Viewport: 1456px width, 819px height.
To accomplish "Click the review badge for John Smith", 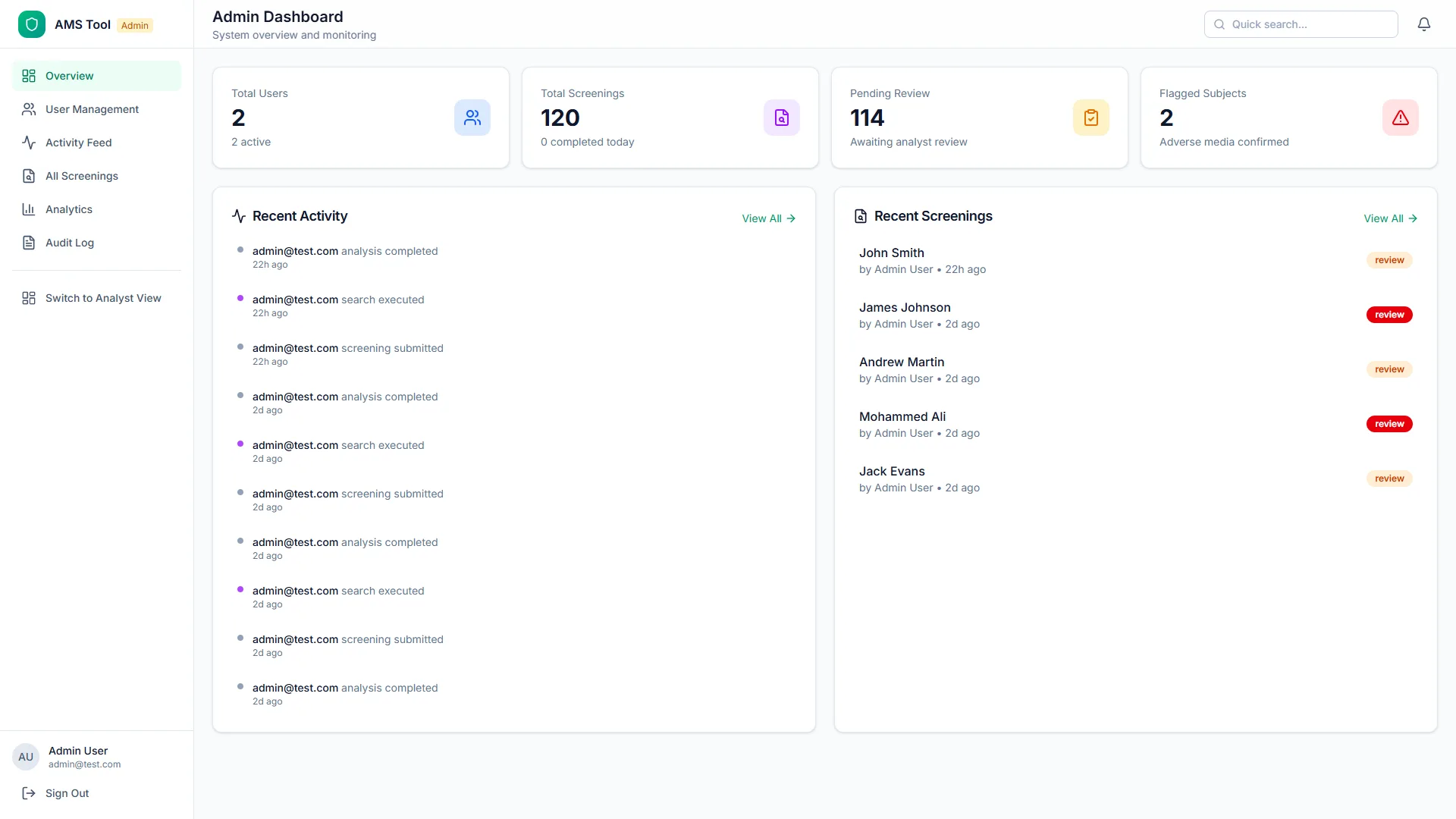I will tap(1389, 260).
